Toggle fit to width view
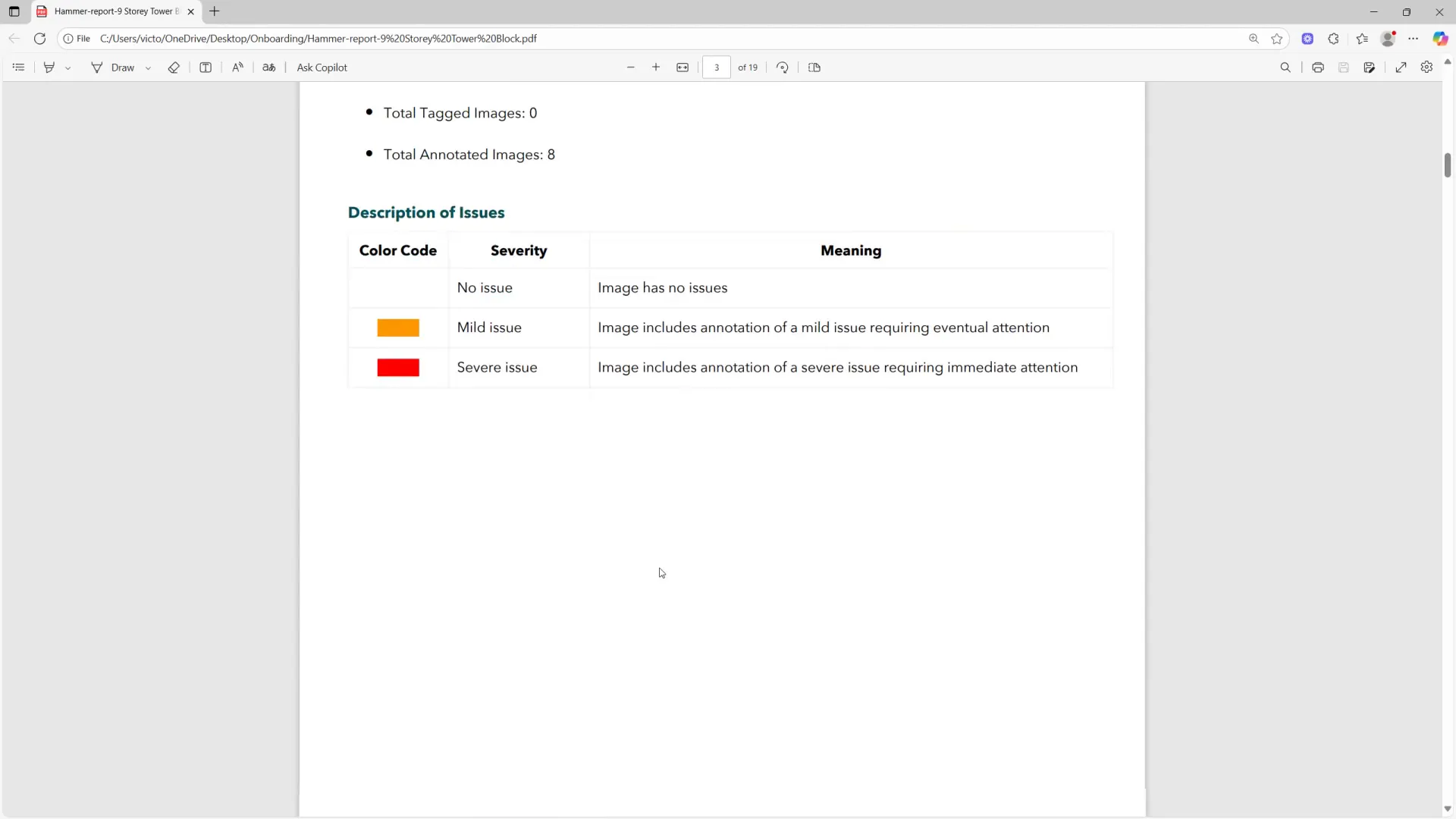Viewport: 1456px width, 819px height. pos(682,67)
